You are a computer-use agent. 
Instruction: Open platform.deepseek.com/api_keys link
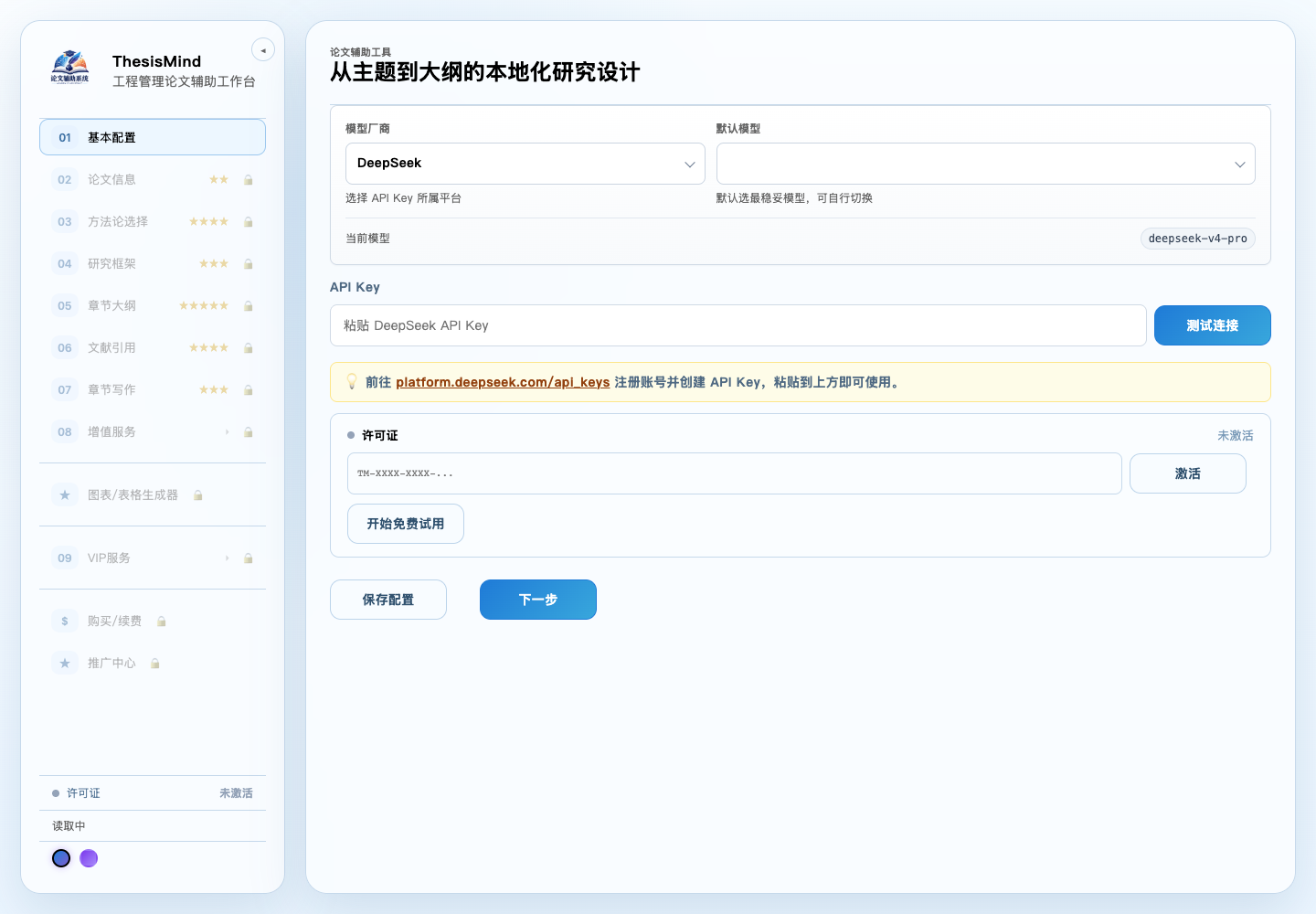tap(503, 382)
